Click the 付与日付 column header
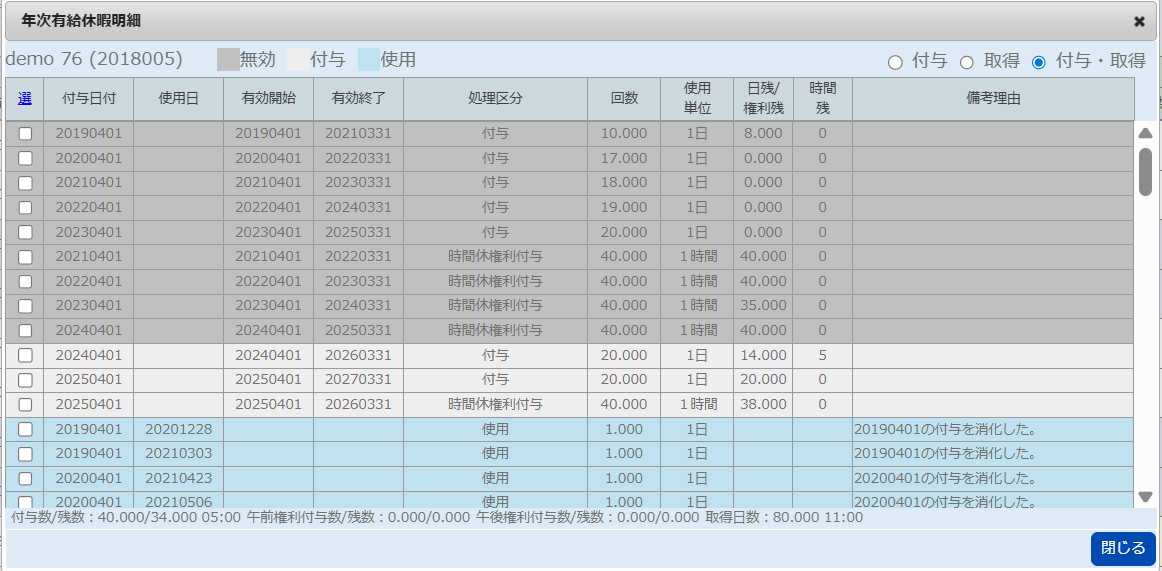This screenshot has height=571, width=1162. pyautogui.click(x=89, y=98)
